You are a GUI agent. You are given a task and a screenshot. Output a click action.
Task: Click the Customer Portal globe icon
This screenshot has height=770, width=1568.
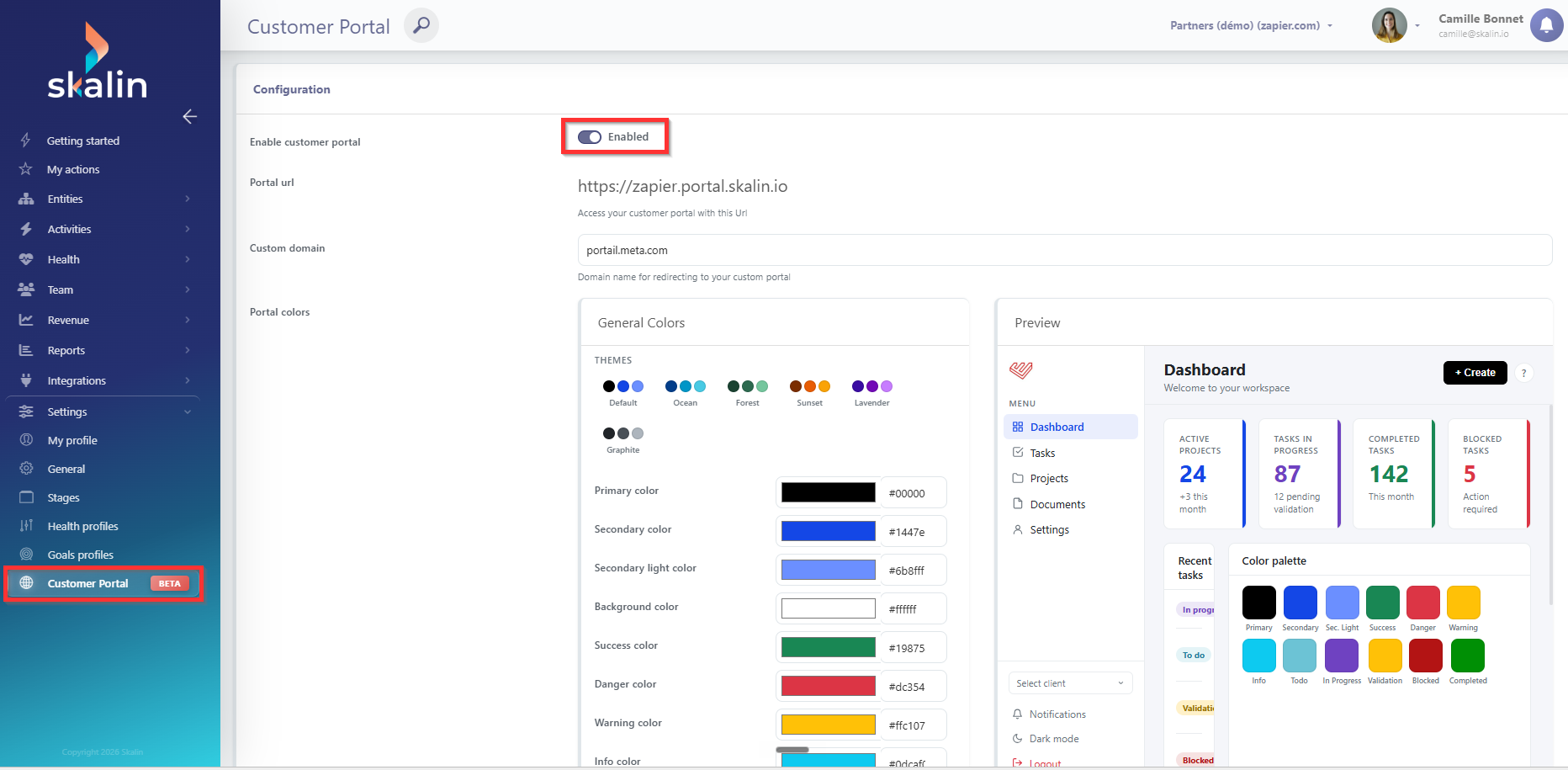tap(26, 583)
